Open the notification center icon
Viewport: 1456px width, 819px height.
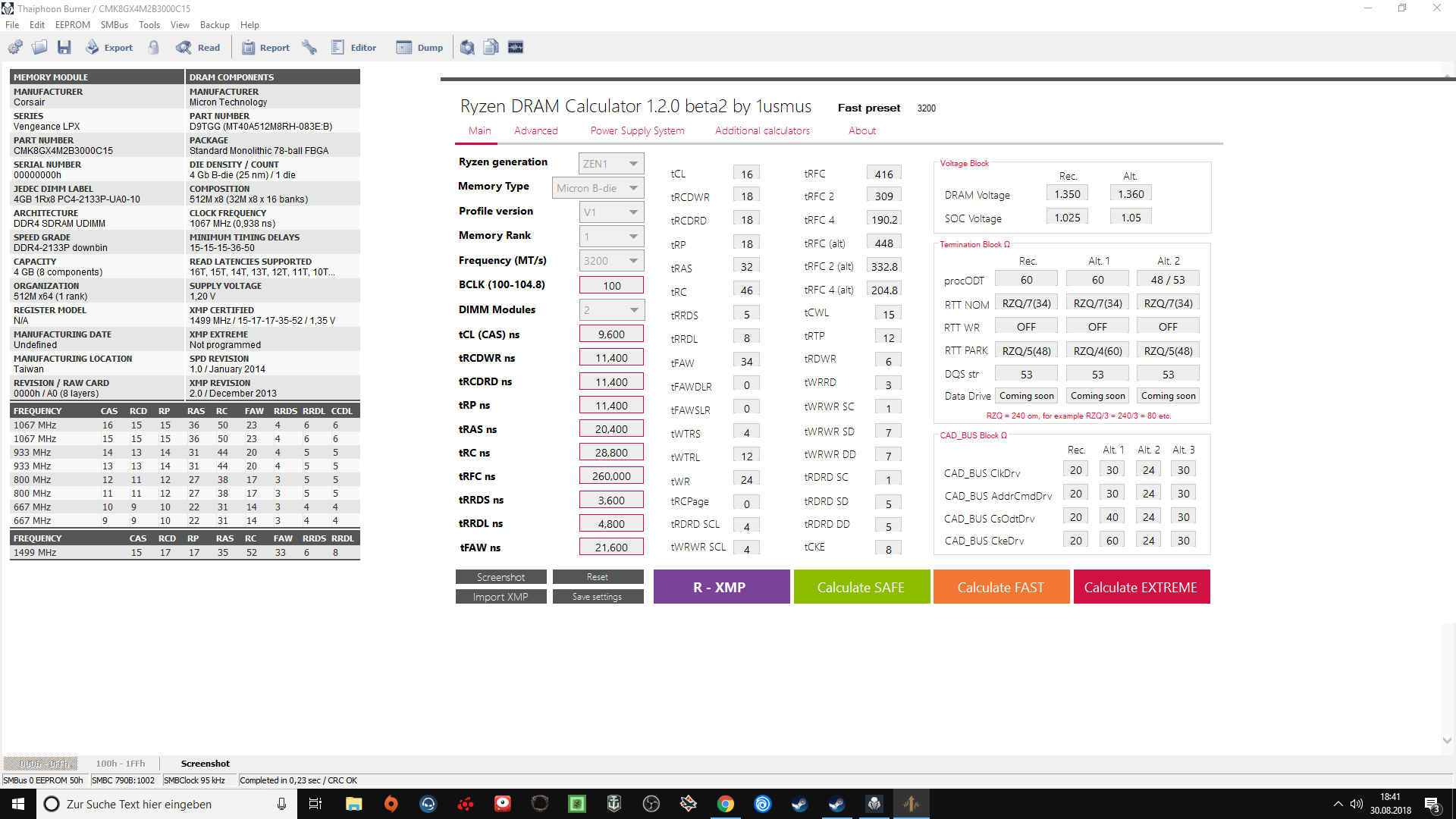click(x=1432, y=804)
